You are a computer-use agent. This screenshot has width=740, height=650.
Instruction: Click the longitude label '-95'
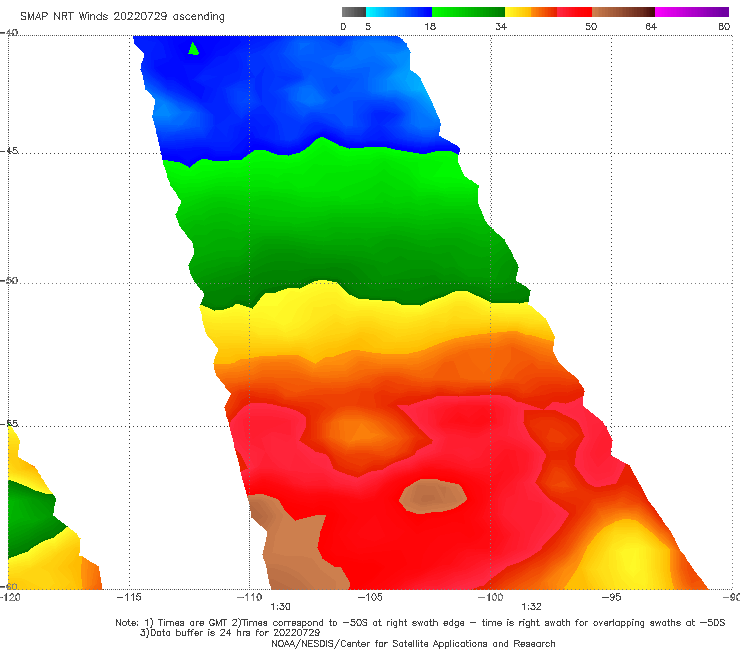(611, 597)
